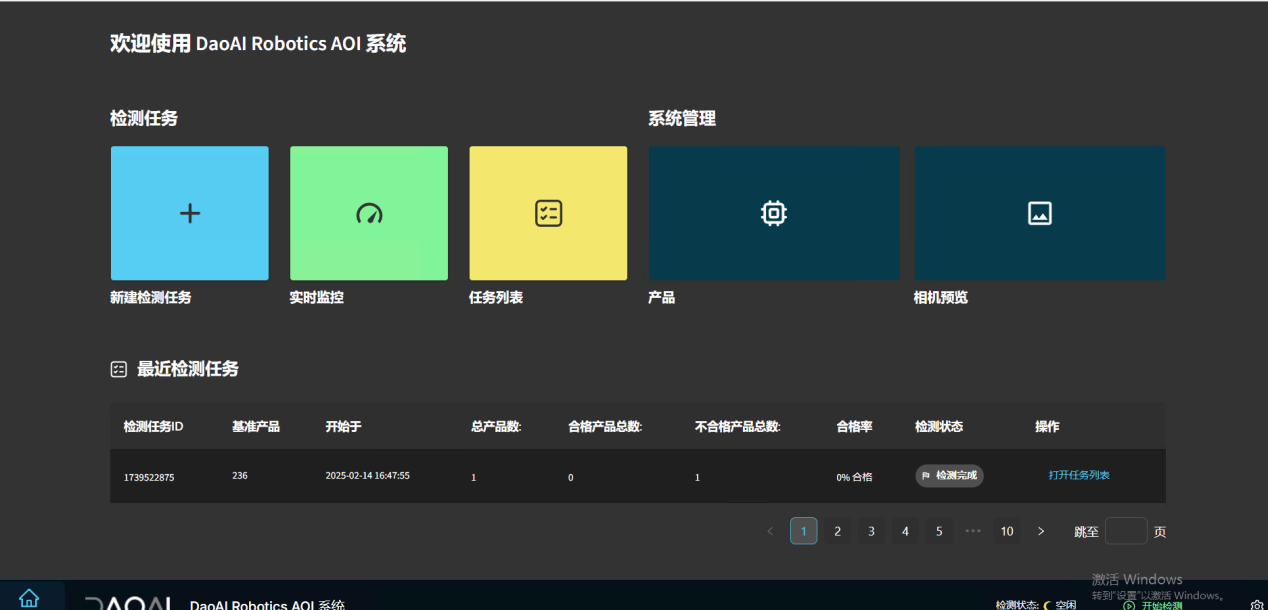This screenshot has height=610, width=1268.
Task: Go to previous page arrow in pagination
Action: 770,531
